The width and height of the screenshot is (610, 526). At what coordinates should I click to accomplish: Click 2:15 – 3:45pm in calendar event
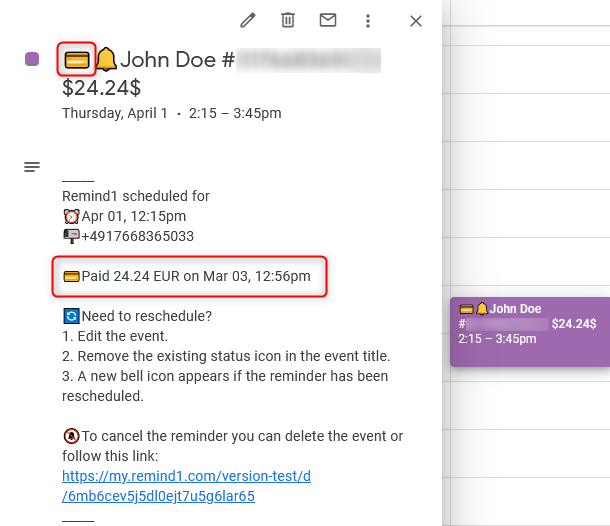coord(497,339)
